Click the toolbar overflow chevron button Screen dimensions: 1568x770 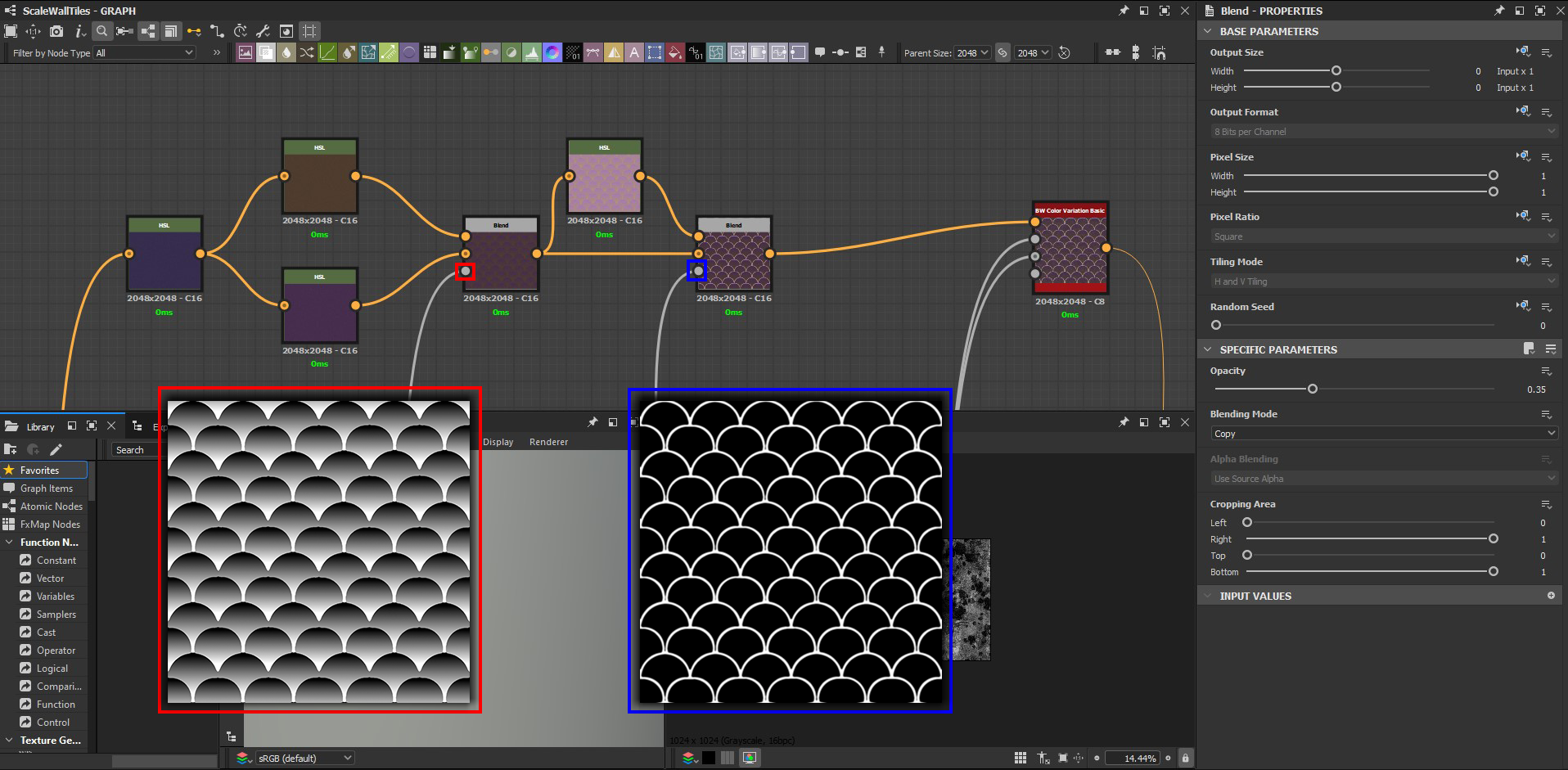point(215,52)
